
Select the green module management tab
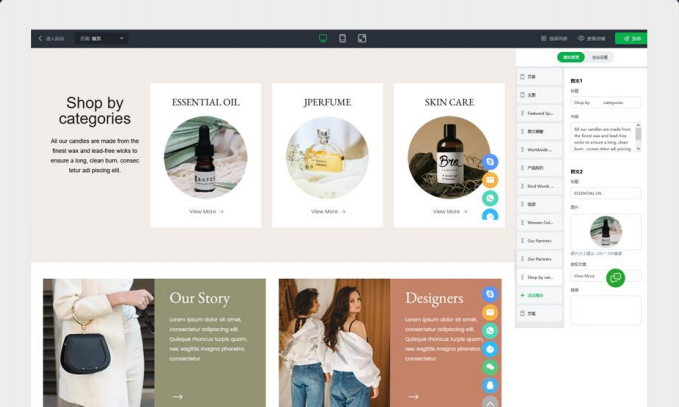(x=571, y=58)
